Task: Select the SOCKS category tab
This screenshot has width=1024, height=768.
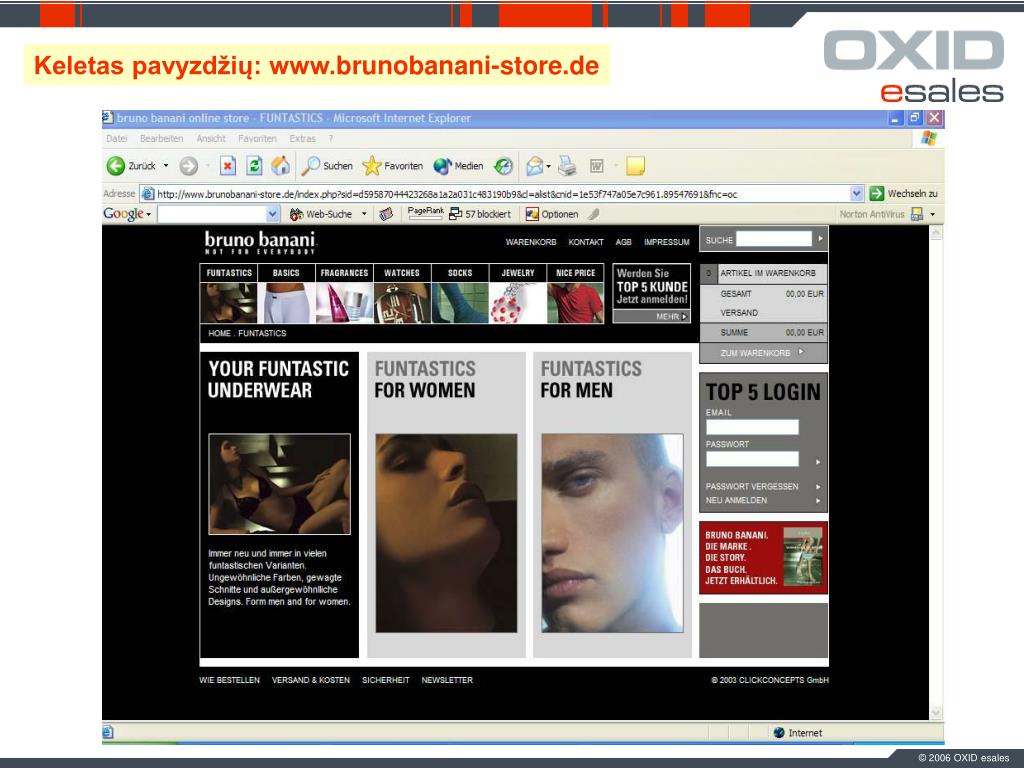Action: (x=460, y=273)
